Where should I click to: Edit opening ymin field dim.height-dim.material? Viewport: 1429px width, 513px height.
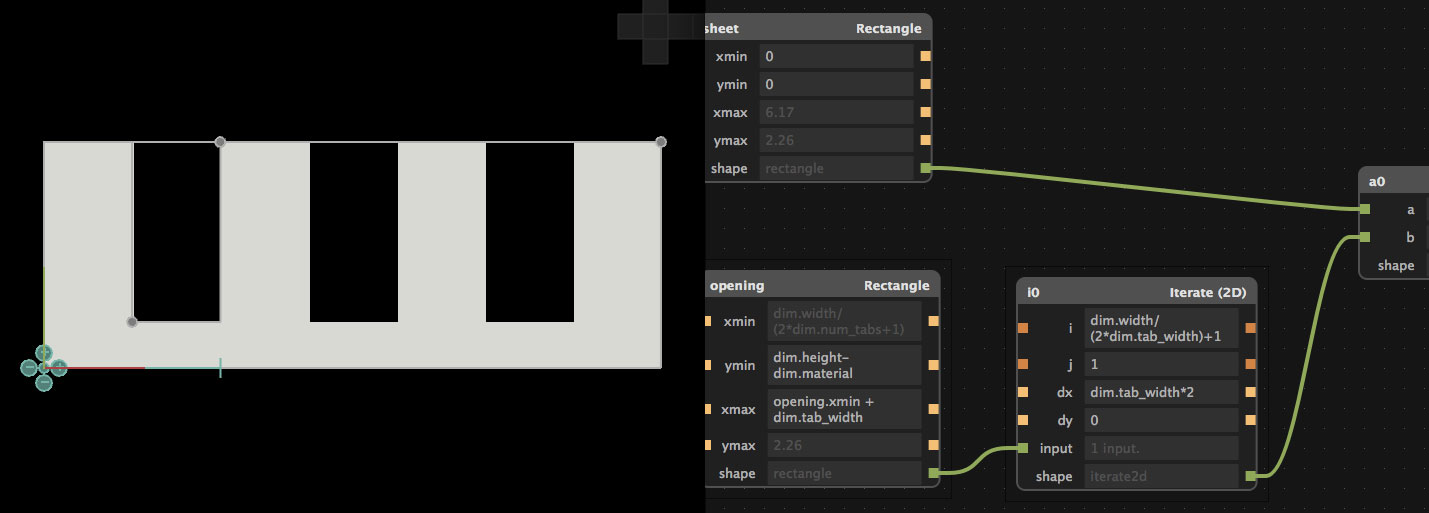844,365
